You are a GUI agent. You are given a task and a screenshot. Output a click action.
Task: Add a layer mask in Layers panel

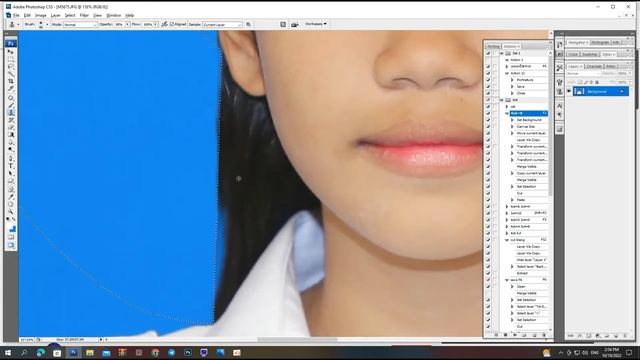589,336
